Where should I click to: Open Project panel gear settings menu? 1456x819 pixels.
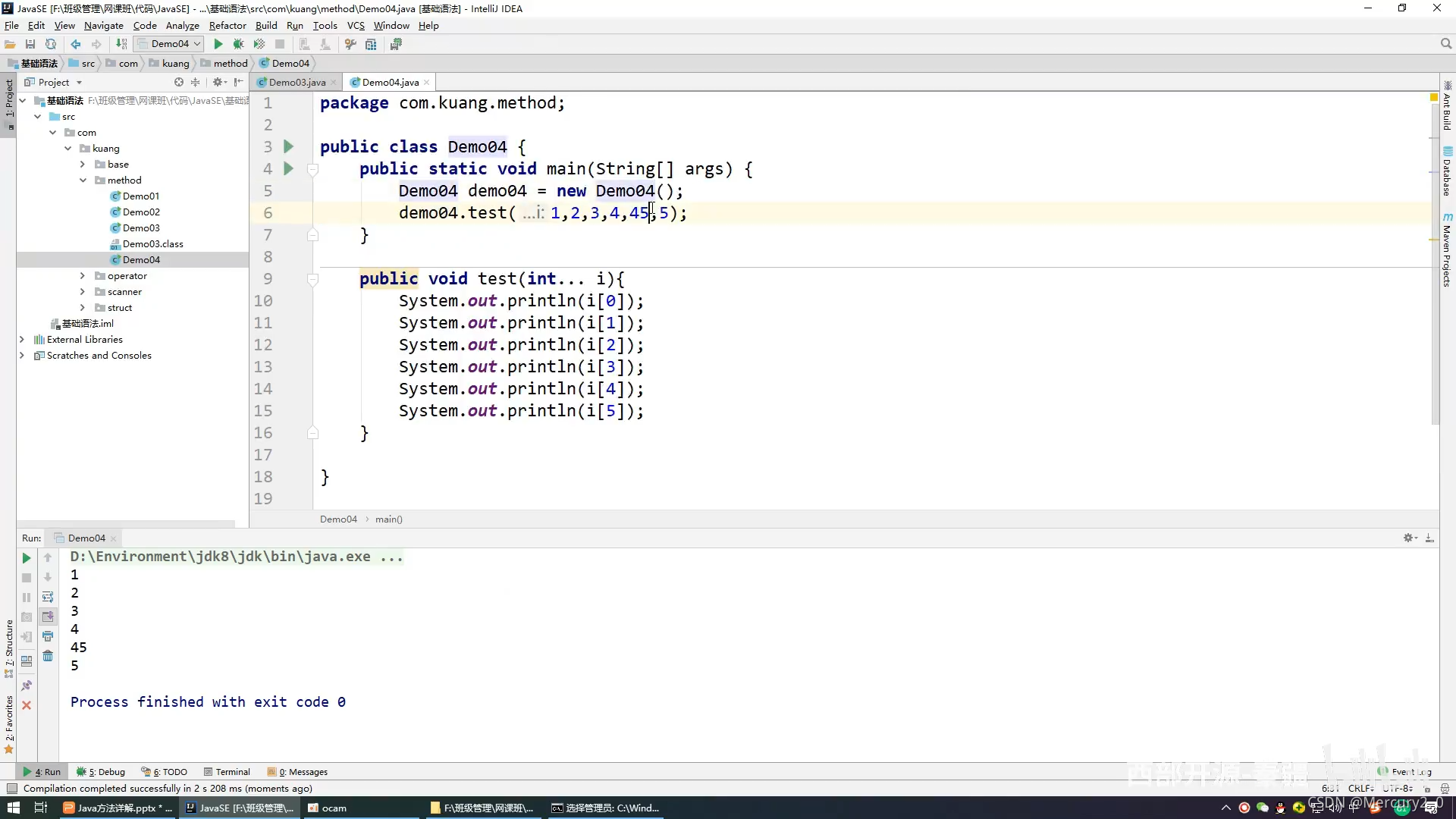219,82
